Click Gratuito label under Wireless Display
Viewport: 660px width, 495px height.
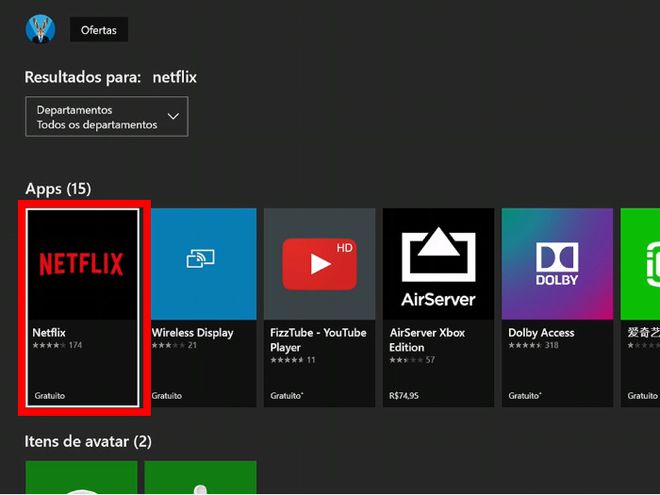pos(167,396)
